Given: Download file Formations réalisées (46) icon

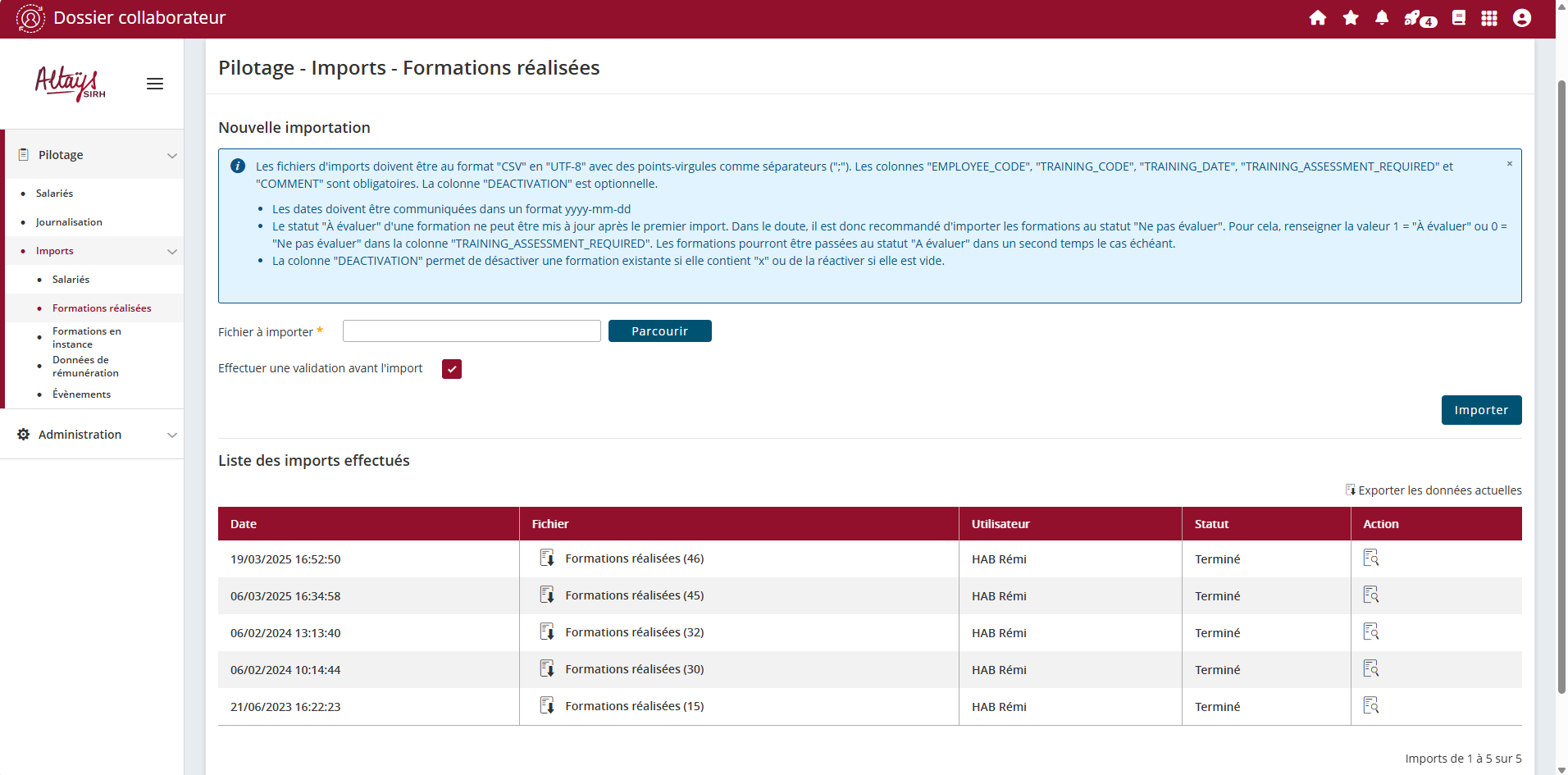Looking at the screenshot, I should click(x=547, y=558).
